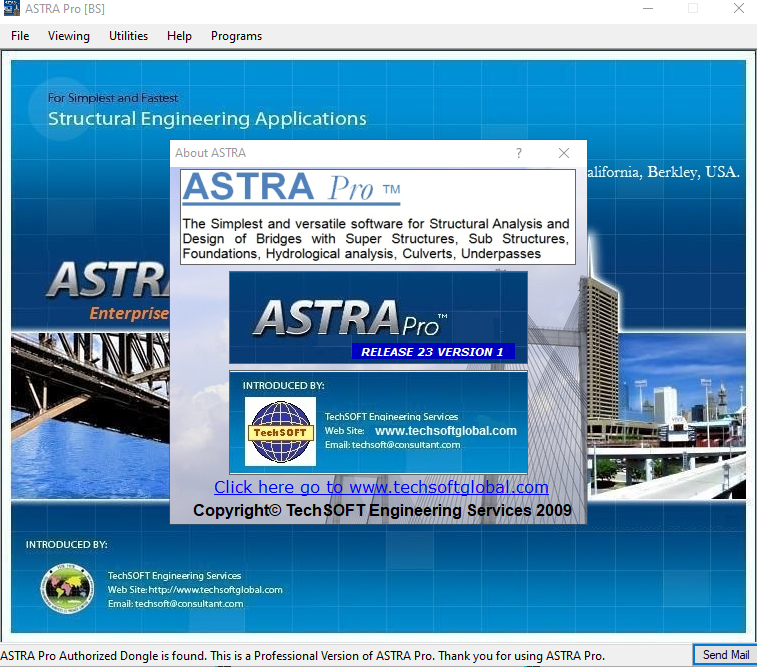Click the question mark help button

(x=518, y=153)
